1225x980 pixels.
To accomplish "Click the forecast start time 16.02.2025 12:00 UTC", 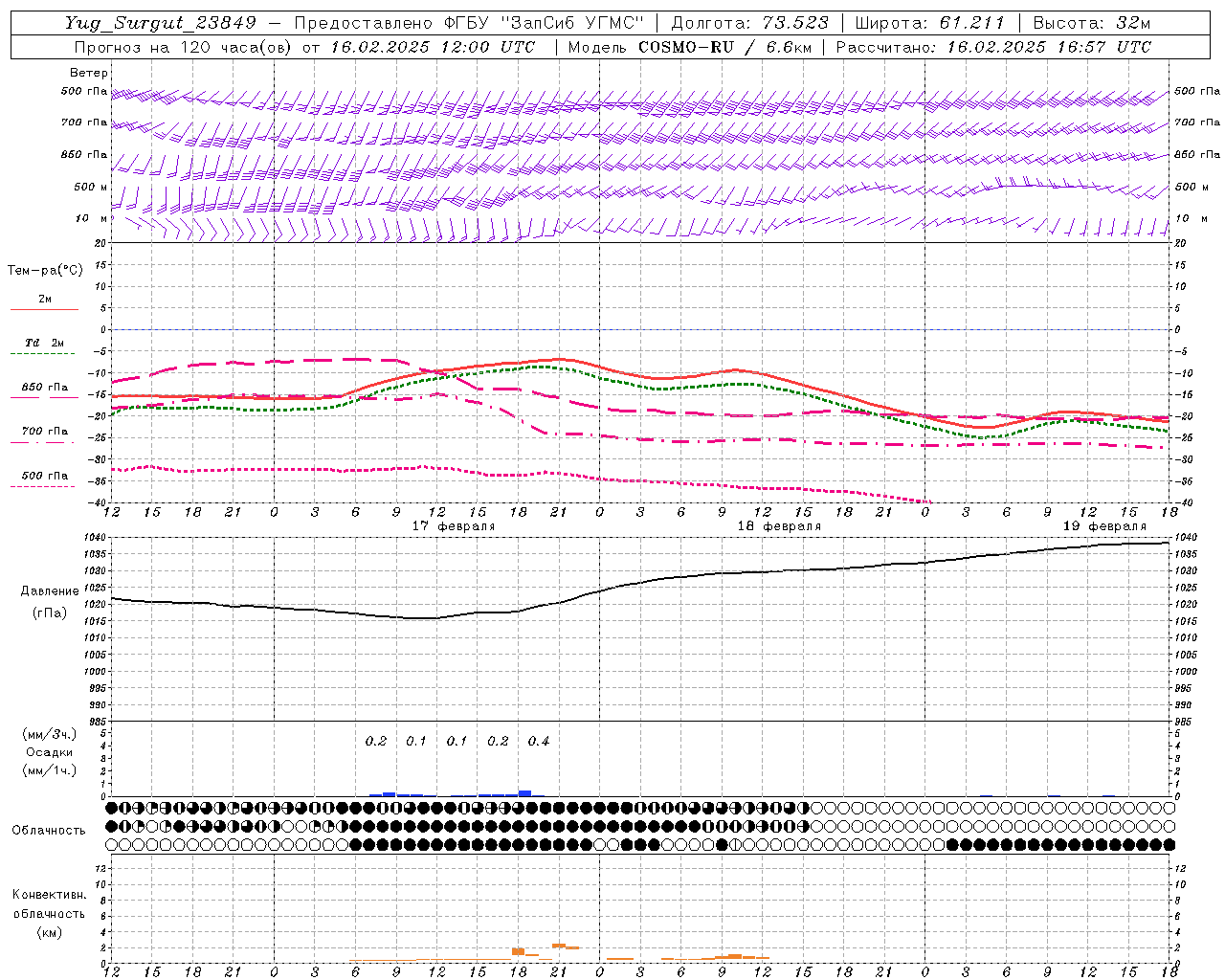I will tap(433, 47).
